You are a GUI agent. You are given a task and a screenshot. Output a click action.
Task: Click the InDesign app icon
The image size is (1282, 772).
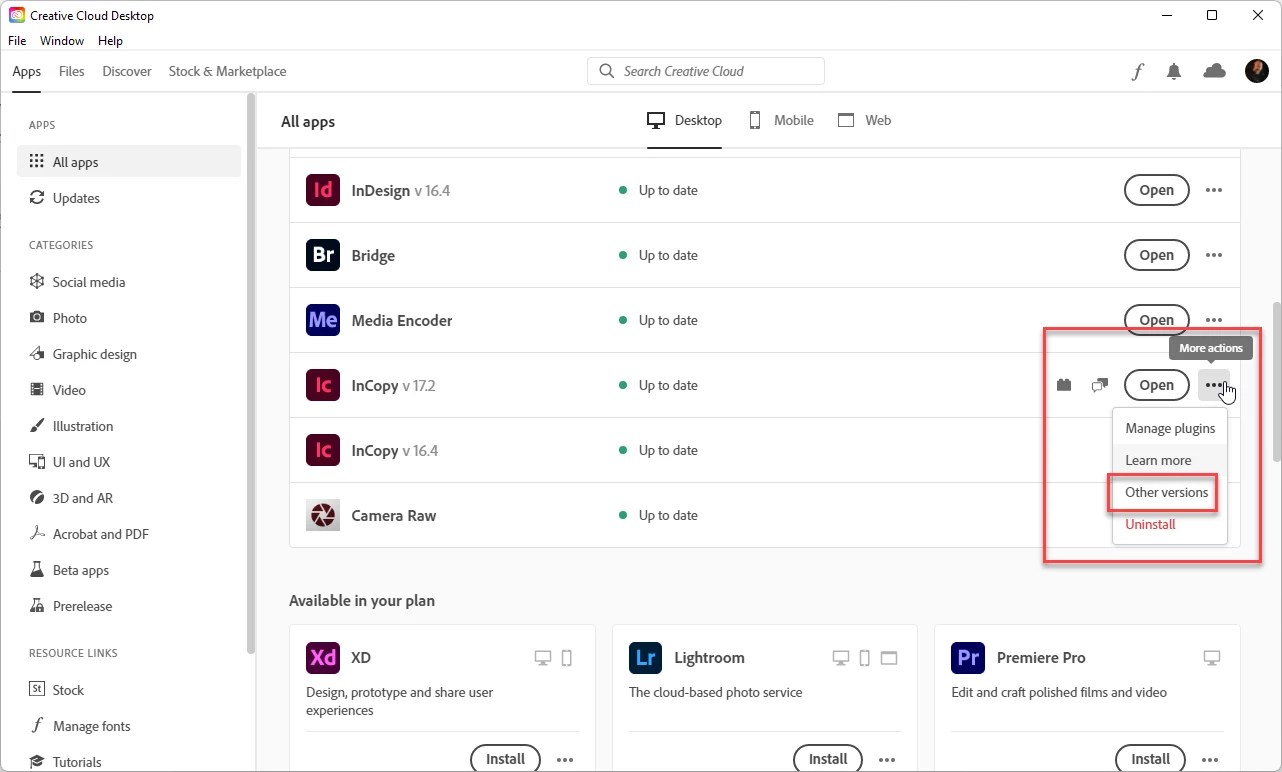pyautogui.click(x=323, y=190)
